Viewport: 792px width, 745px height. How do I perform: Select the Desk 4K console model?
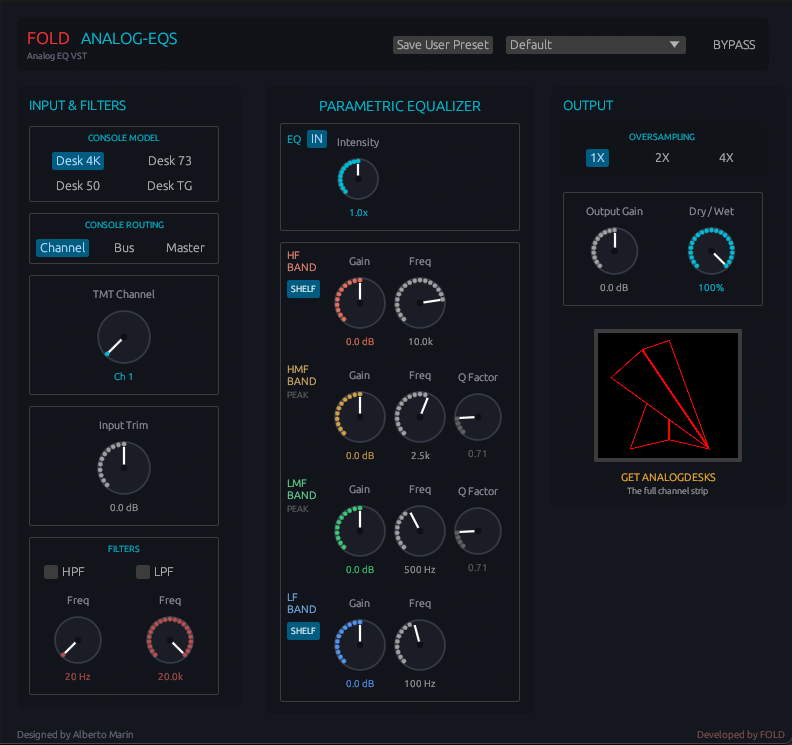click(x=78, y=161)
